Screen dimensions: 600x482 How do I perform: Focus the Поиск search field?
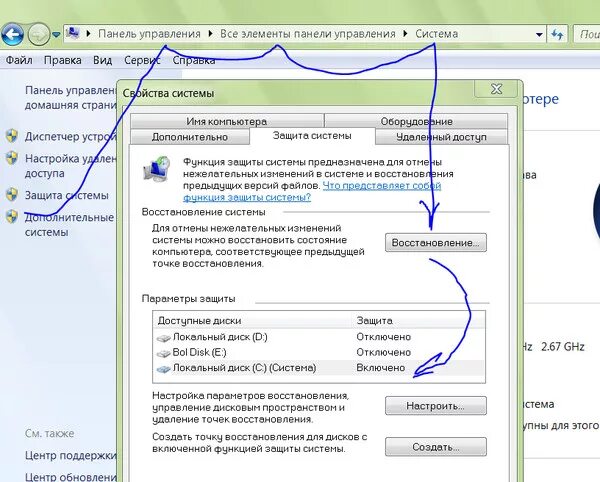[x=587, y=34]
